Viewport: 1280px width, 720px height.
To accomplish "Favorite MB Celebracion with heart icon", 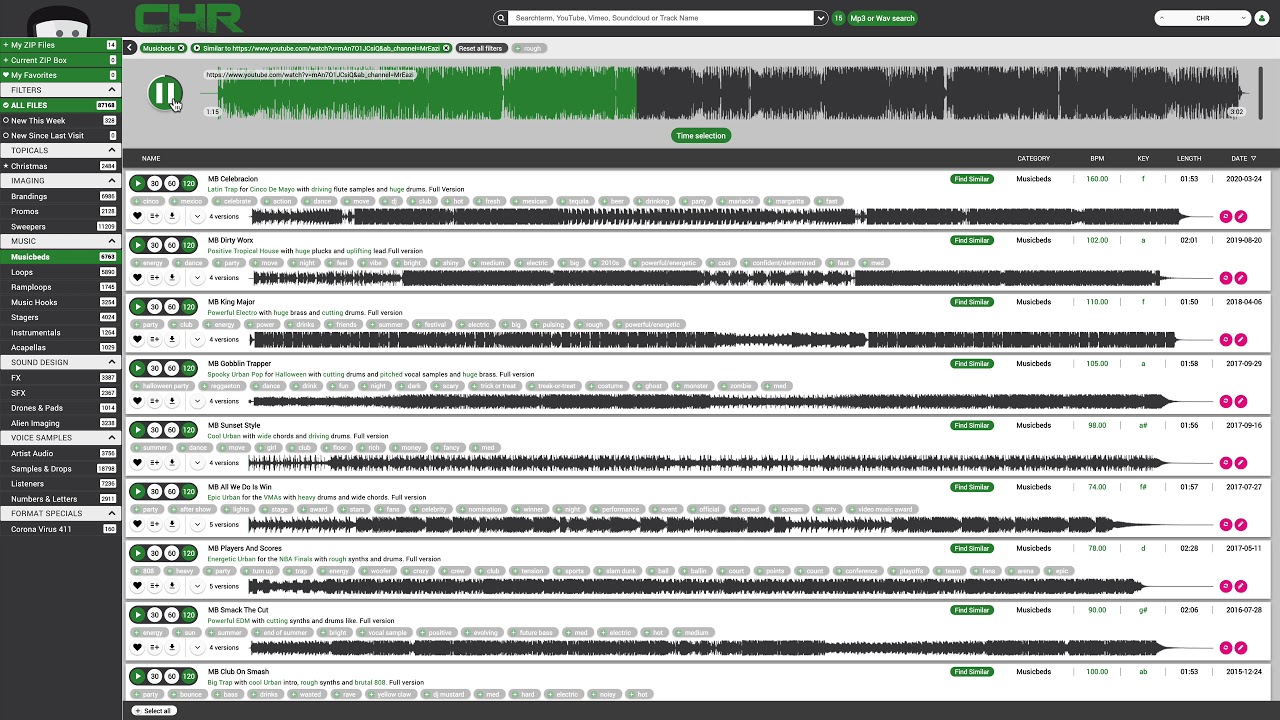I will pyautogui.click(x=138, y=216).
